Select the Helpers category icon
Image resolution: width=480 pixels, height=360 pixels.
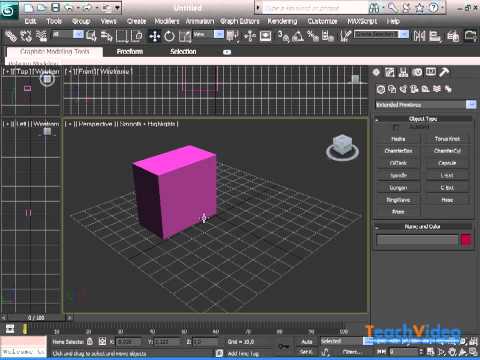(426, 89)
